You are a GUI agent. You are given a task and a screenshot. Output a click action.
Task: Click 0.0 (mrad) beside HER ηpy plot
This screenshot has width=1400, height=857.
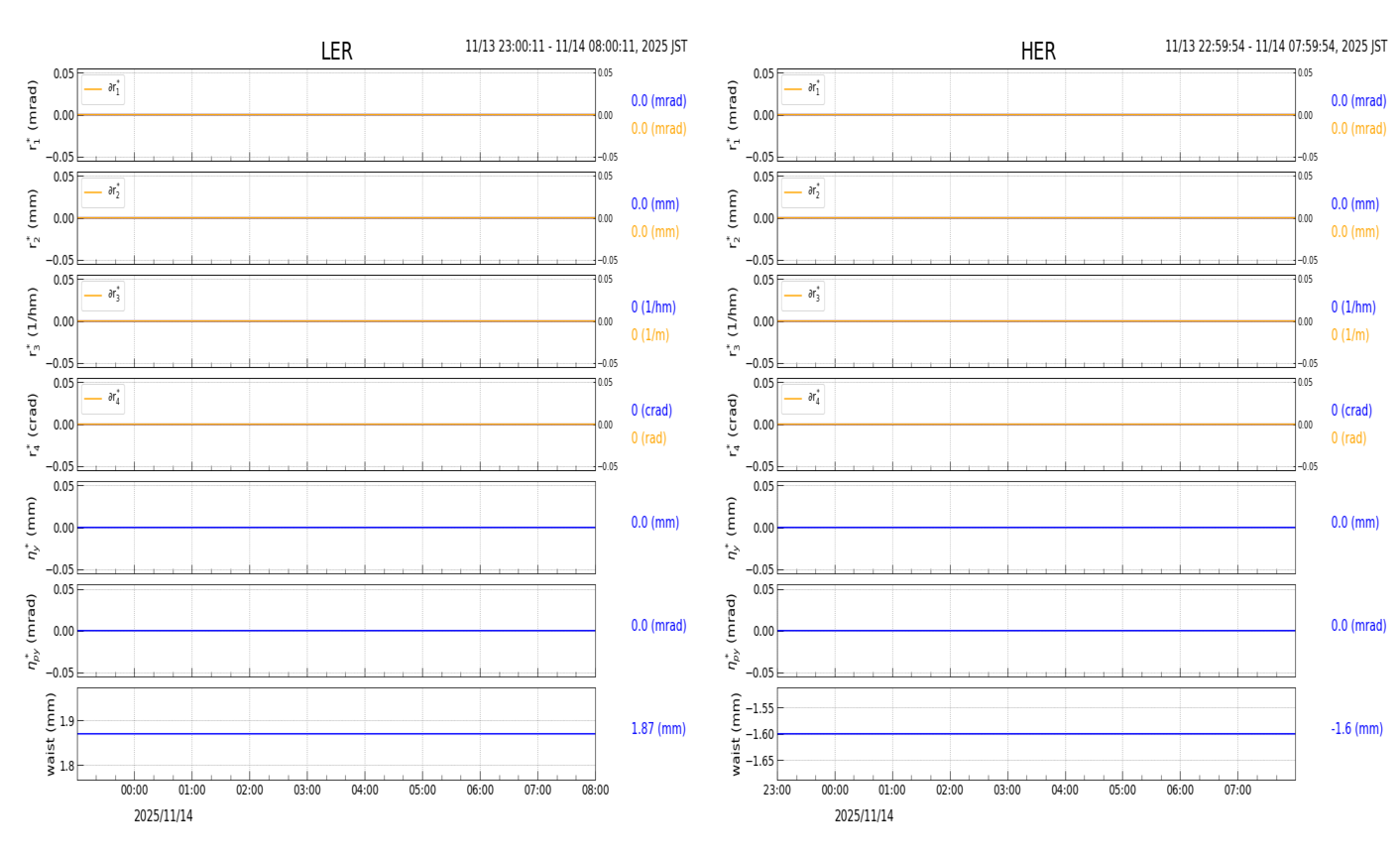tap(1358, 626)
